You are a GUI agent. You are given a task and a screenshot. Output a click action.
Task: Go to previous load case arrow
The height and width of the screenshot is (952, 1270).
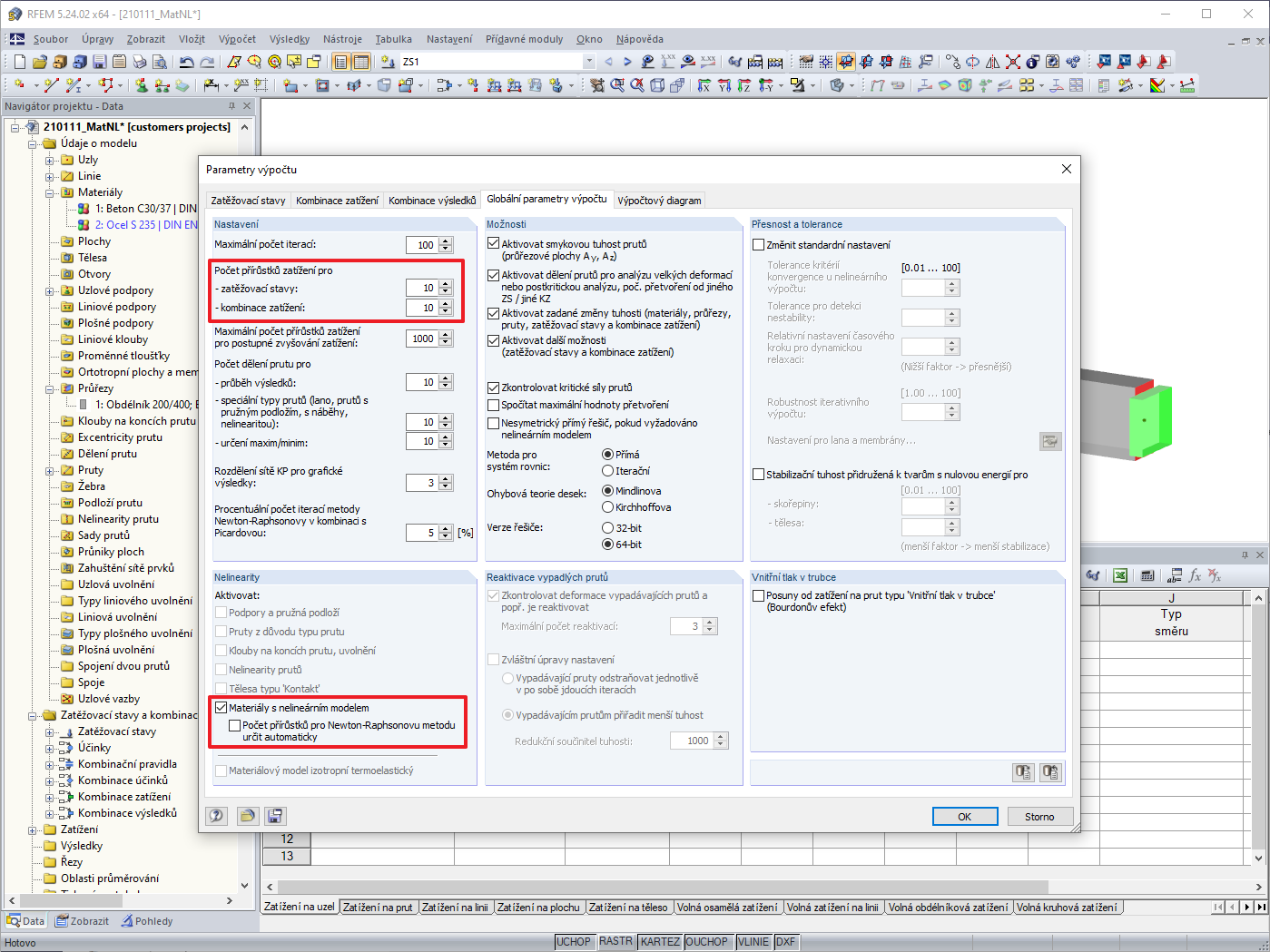[608, 62]
